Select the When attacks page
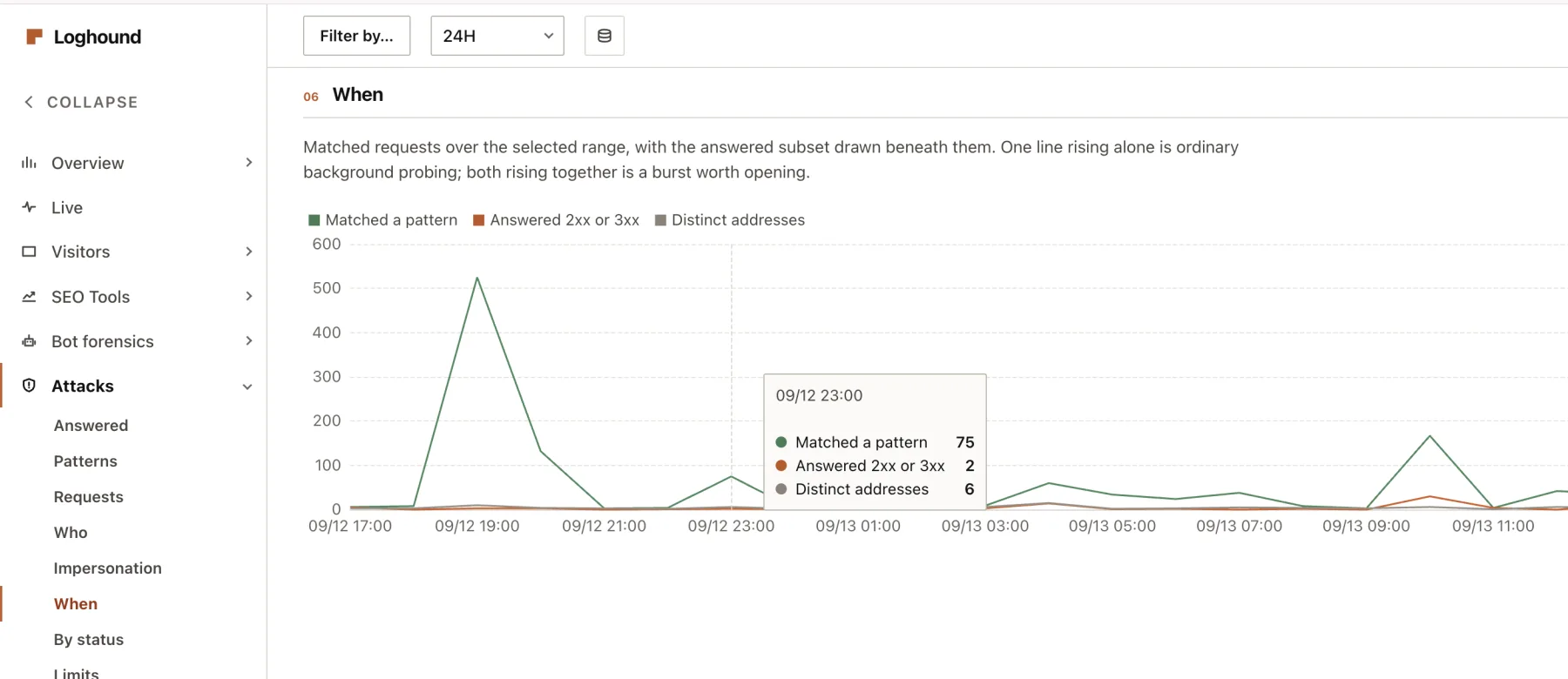 click(x=76, y=604)
